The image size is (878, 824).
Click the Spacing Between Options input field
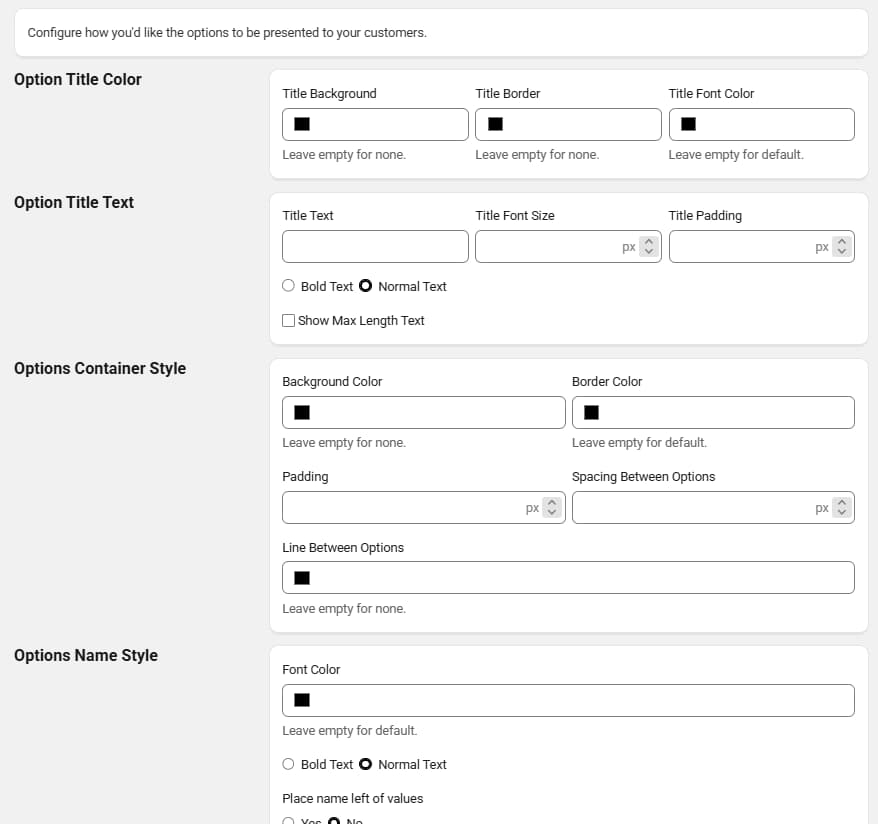(713, 508)
